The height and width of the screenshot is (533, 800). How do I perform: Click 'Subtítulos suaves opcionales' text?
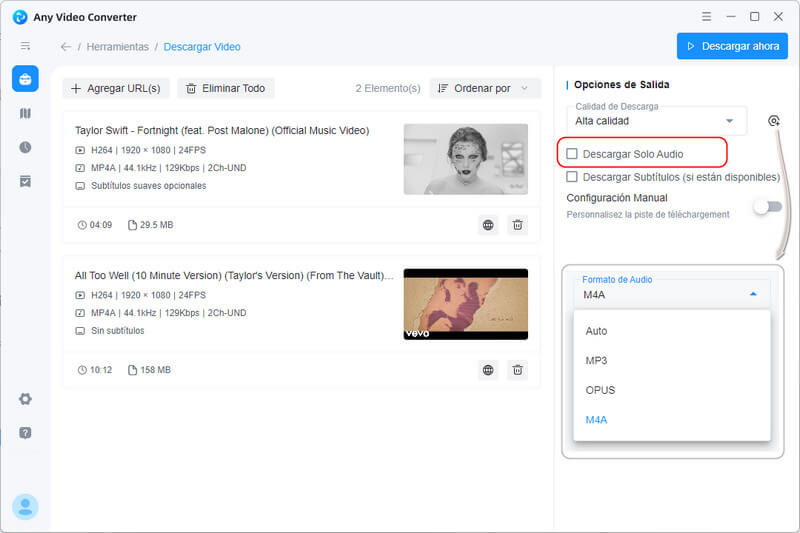click(148, 186)
